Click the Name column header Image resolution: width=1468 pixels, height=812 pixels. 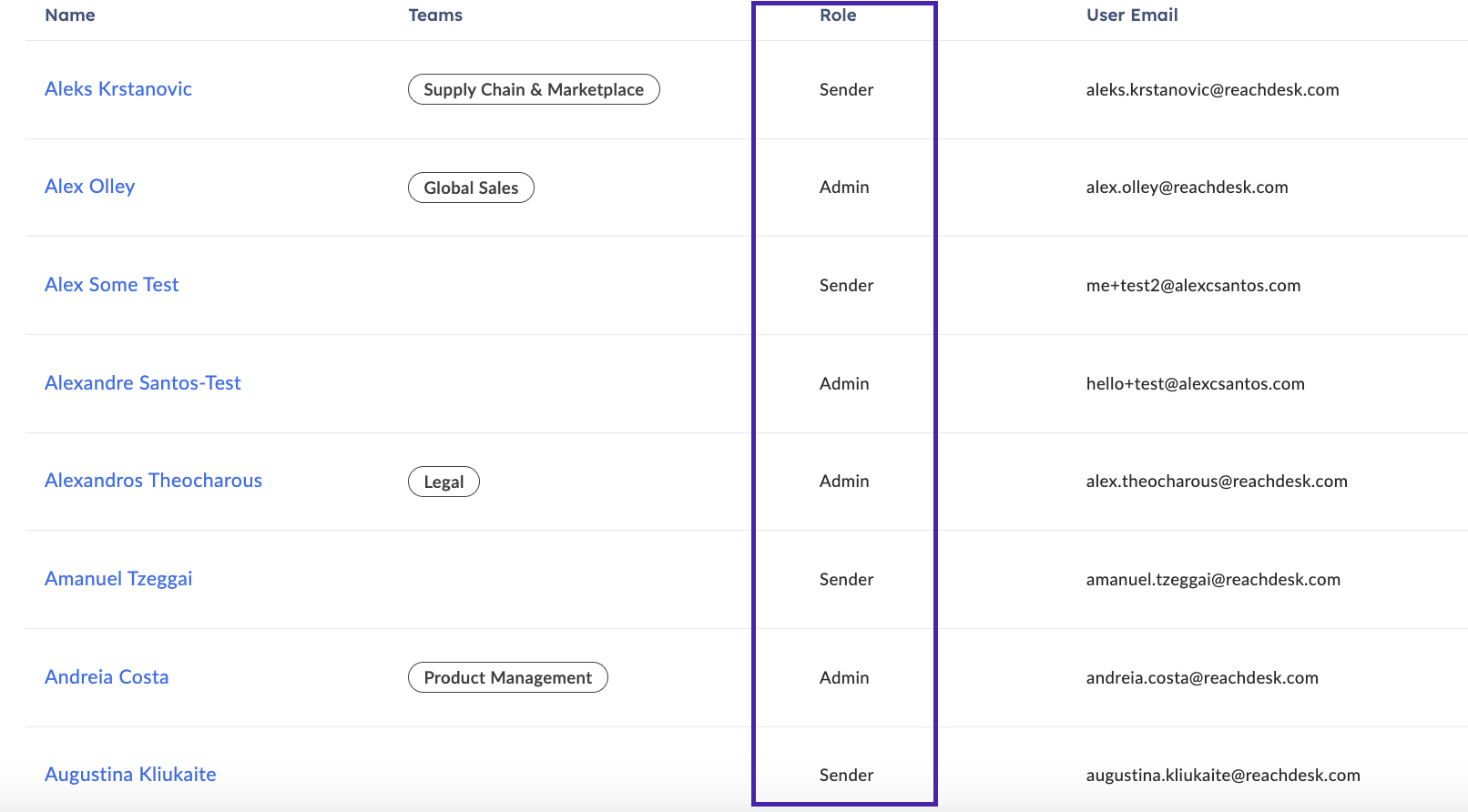point(70,15)
